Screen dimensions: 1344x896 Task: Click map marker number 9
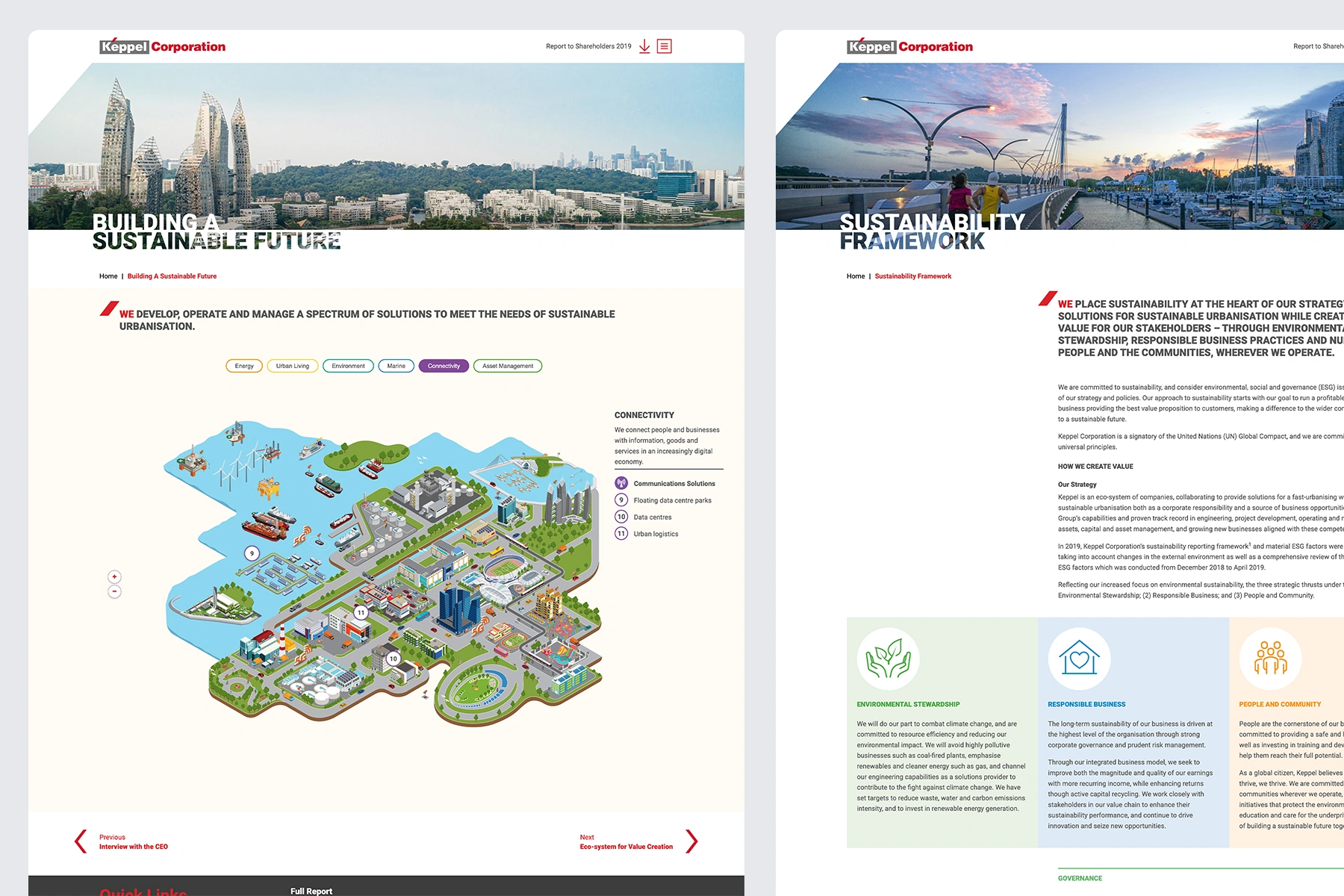click(x=252, y=553)
